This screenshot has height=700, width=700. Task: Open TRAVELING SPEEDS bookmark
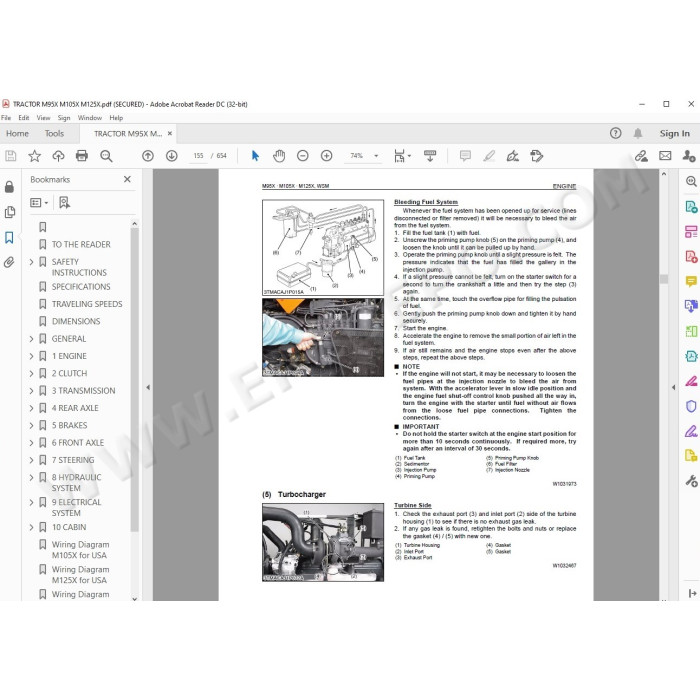[x=87, y=304]
